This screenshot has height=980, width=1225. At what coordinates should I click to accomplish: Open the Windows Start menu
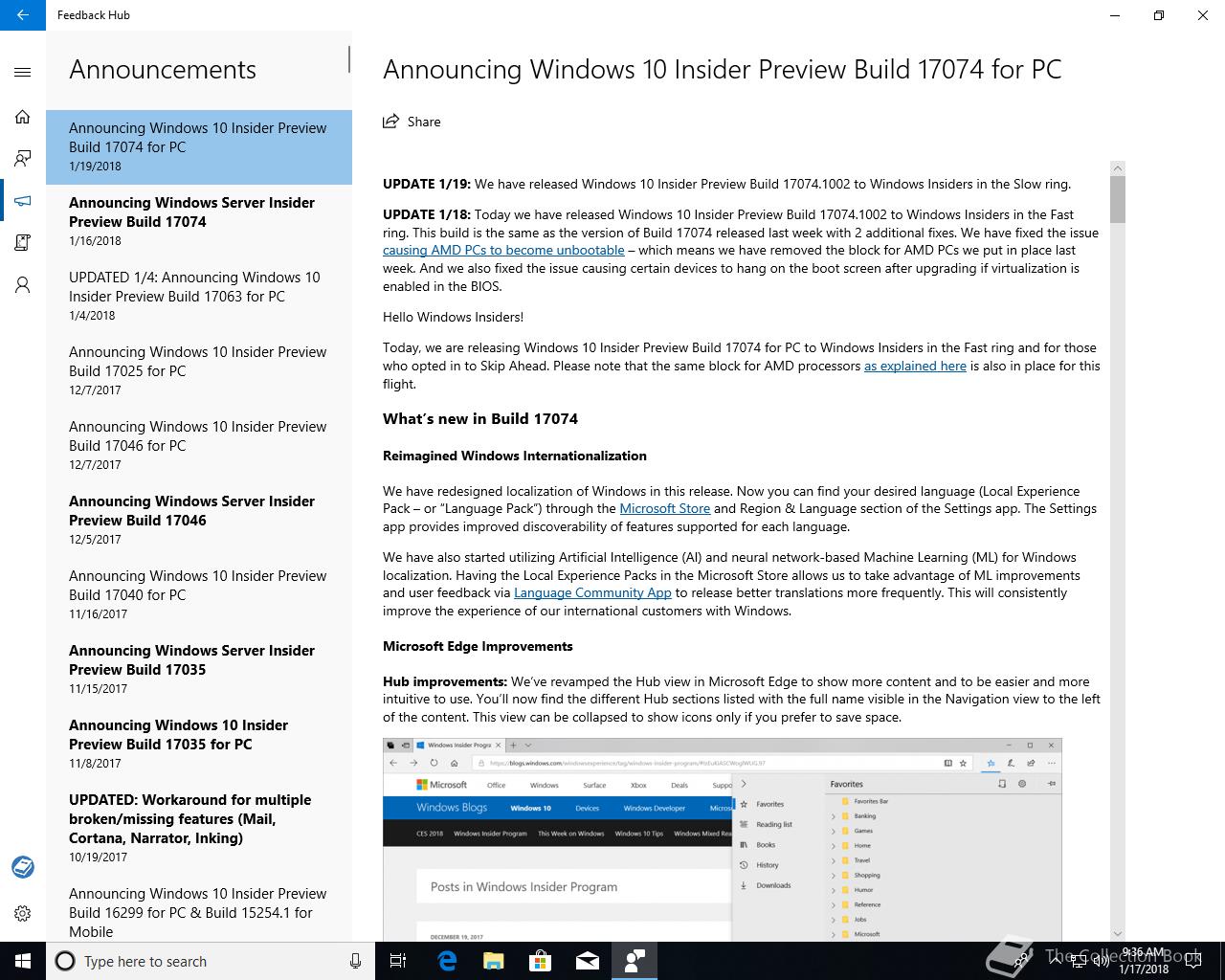coord(23,961)
